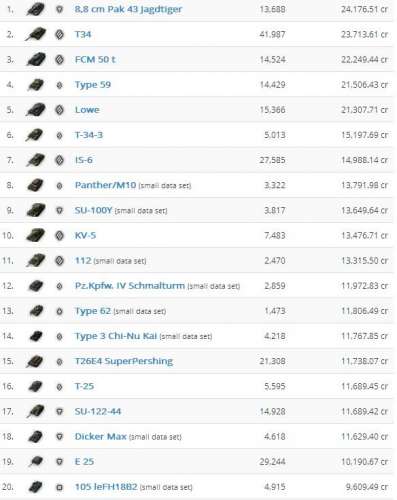Click the T34 tank thumbnail icon

[x=35, y=34]
